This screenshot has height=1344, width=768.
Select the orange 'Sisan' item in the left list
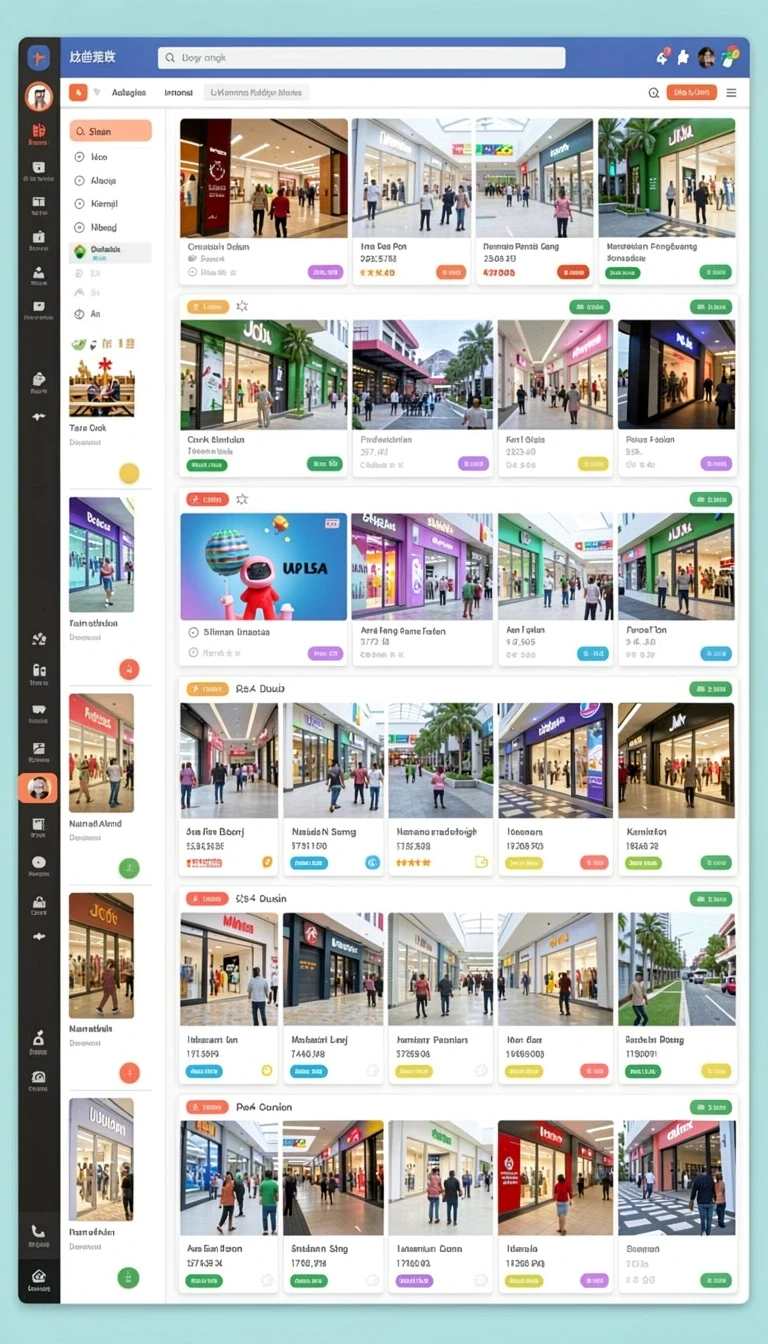(111, 131)
